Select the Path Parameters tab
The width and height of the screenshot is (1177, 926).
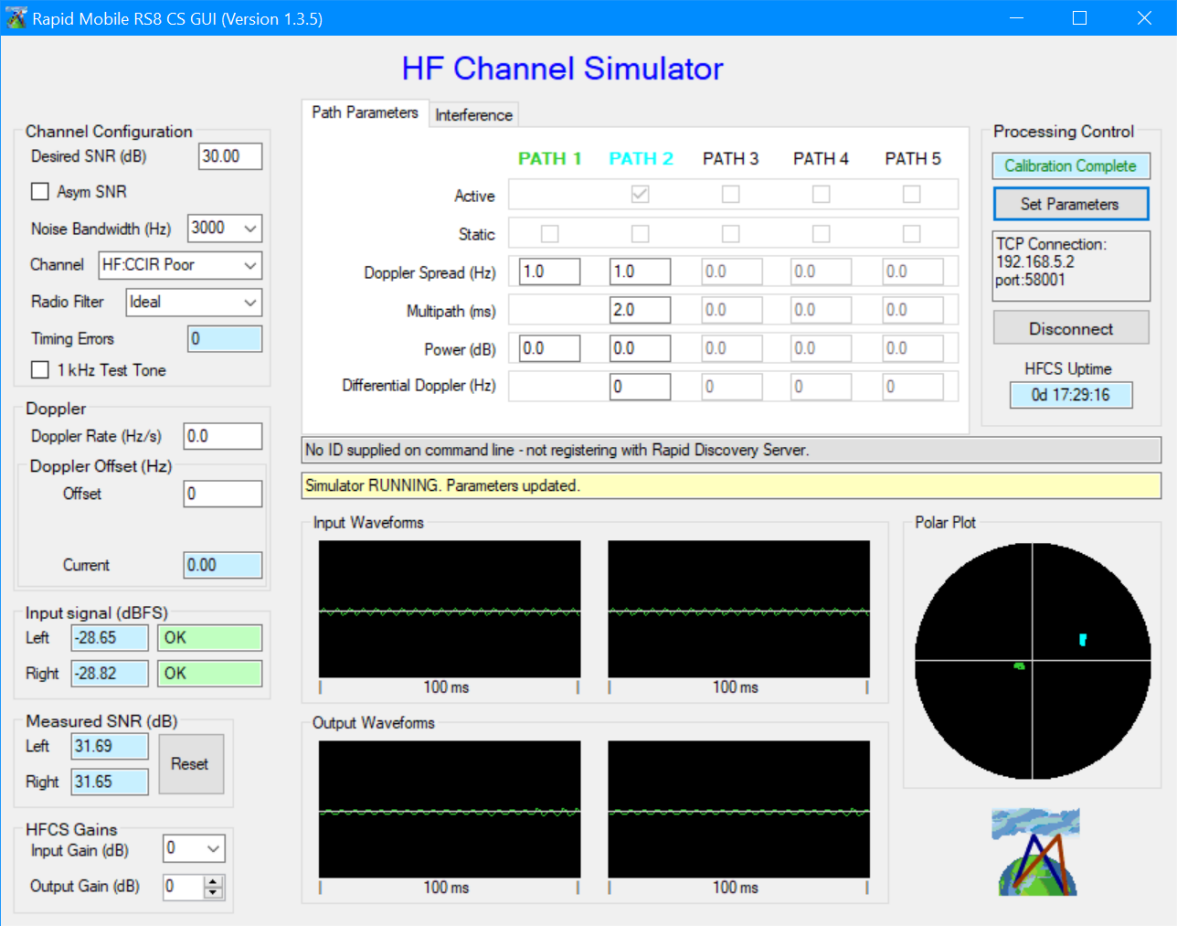click(365, 113)
